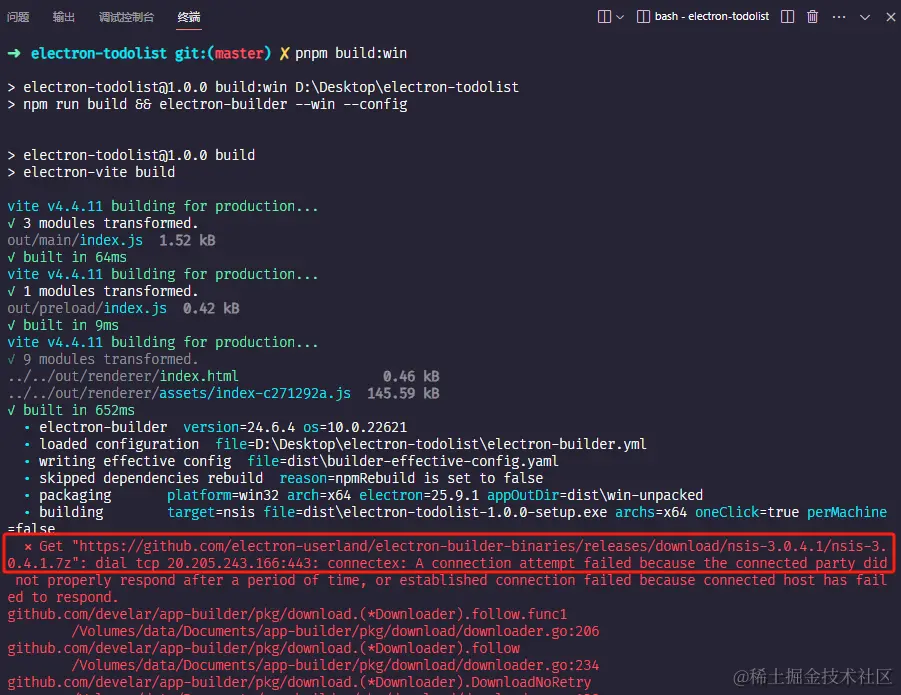Click 'reason=npmRebuild is set to false'
Screen dimensions: 901x695
(x=411, y=478)
